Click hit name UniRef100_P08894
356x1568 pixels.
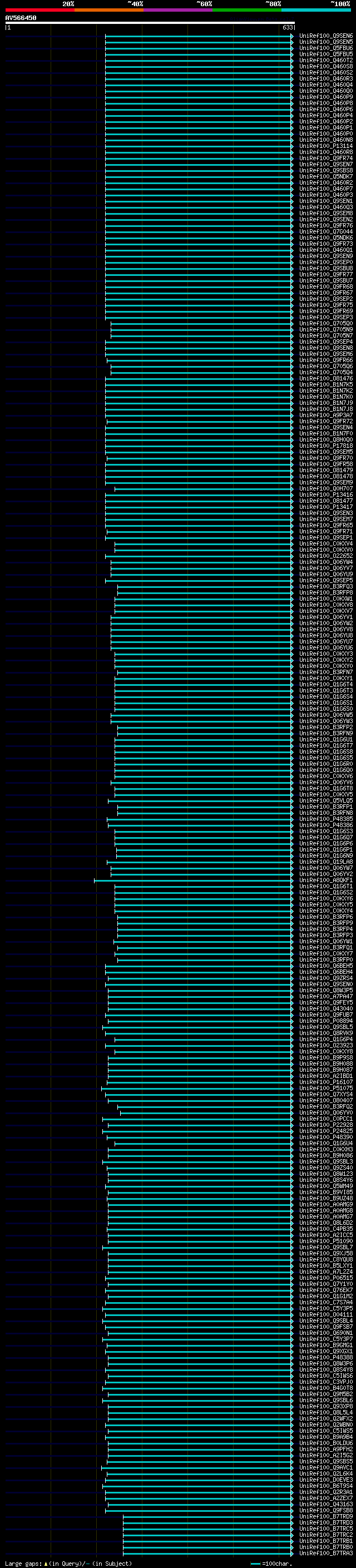tap(325, 1021)
